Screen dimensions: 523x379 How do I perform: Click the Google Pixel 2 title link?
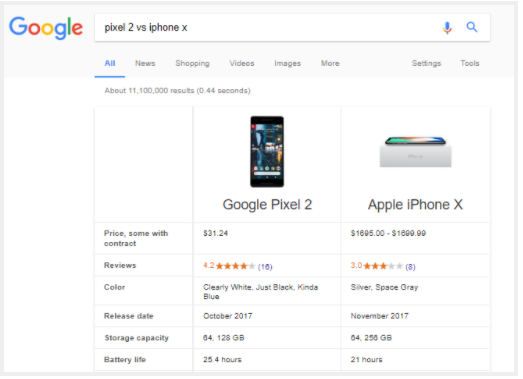pyautogui.click(x=267, y=205)
